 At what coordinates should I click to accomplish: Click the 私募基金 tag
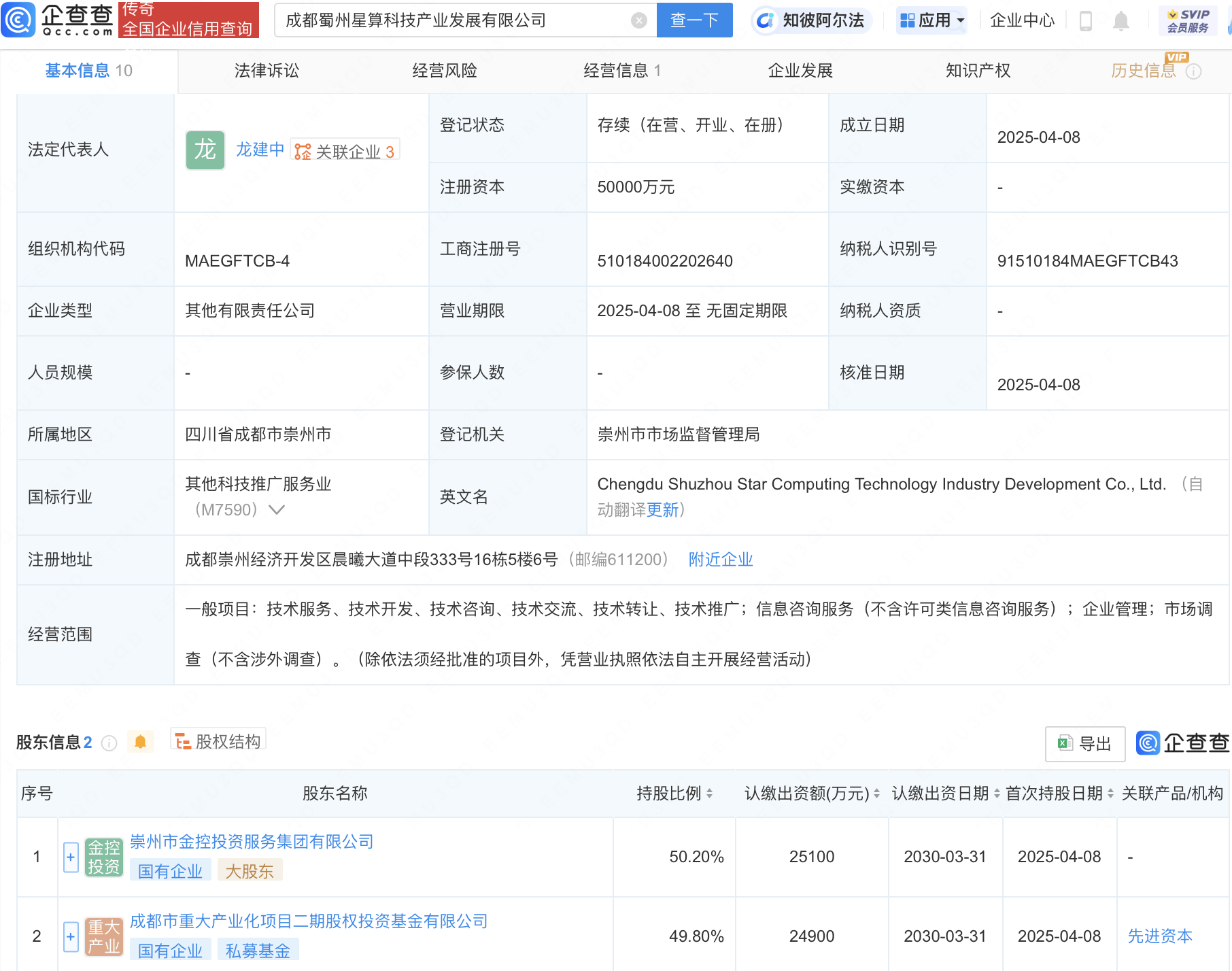[x=258, y=951]
